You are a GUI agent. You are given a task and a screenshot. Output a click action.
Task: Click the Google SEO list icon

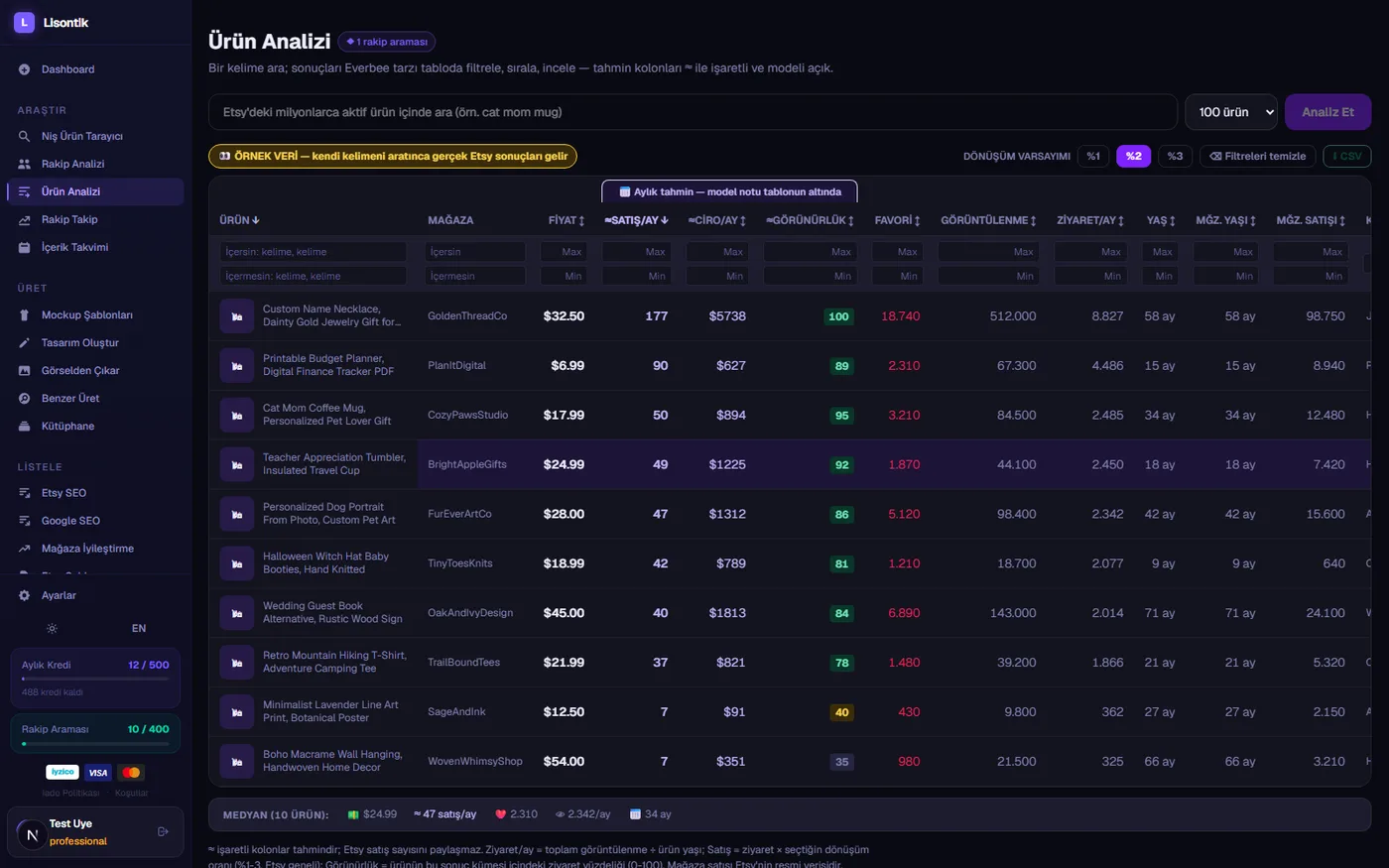(x=24, y=520)
